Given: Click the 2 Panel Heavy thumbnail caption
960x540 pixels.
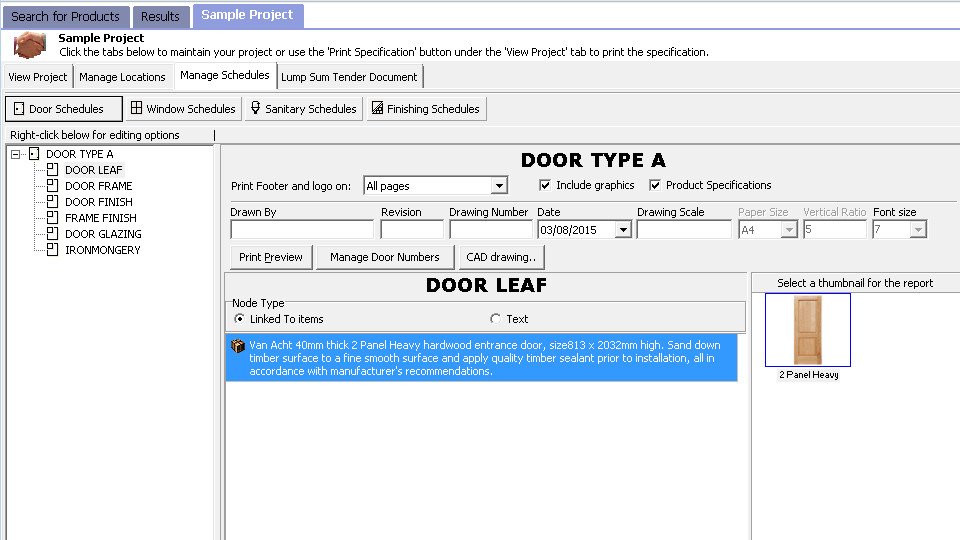Looking at the screenshot, I should (x=809, y=375).
